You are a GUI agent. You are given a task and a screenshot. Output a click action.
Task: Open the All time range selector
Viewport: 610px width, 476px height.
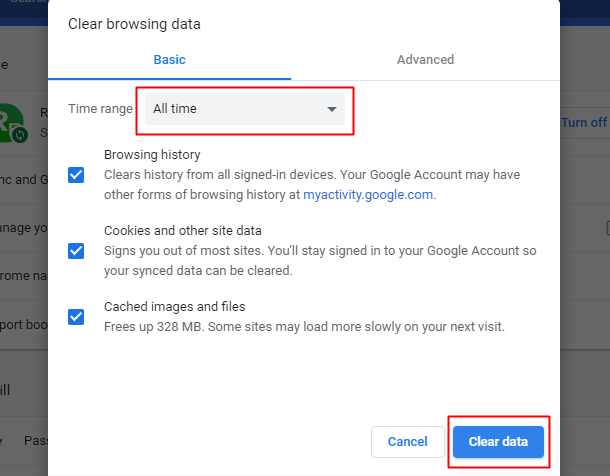click(x=245, y=109)
